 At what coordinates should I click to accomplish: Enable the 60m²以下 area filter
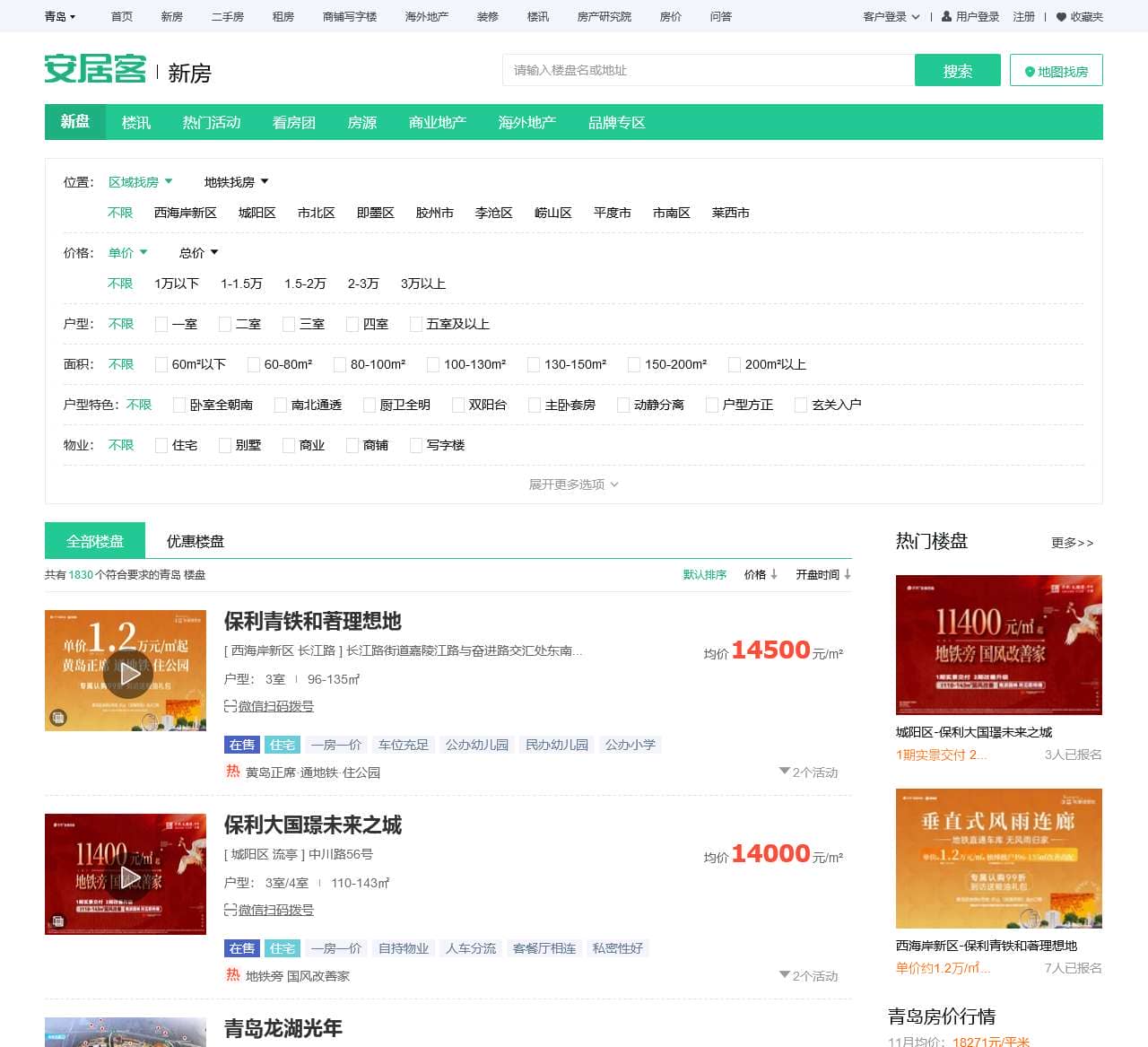click(x=161, y=364)
